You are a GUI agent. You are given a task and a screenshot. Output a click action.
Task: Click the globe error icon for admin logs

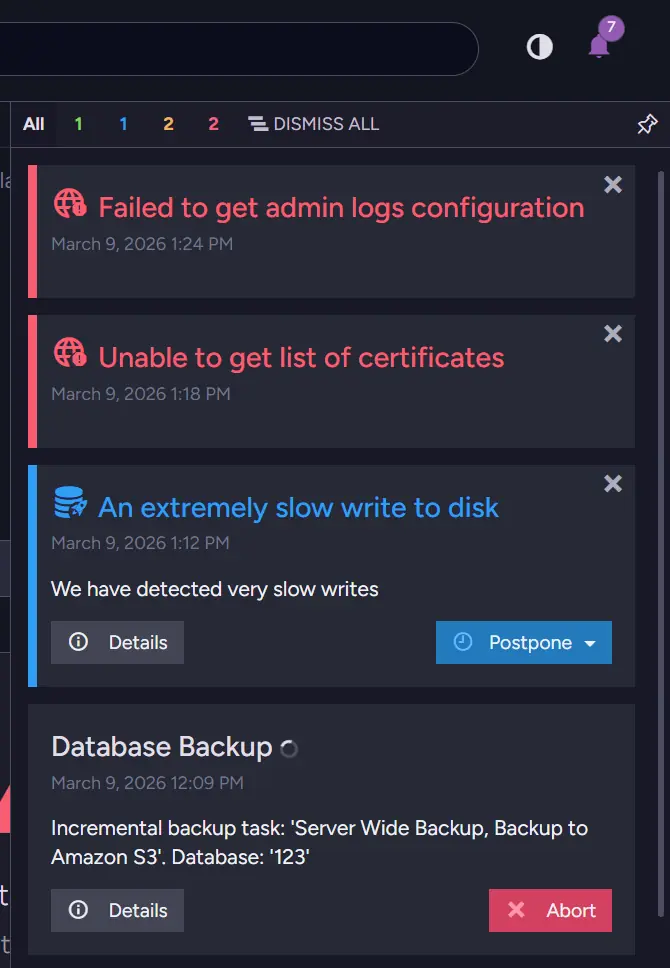(70, 204)
